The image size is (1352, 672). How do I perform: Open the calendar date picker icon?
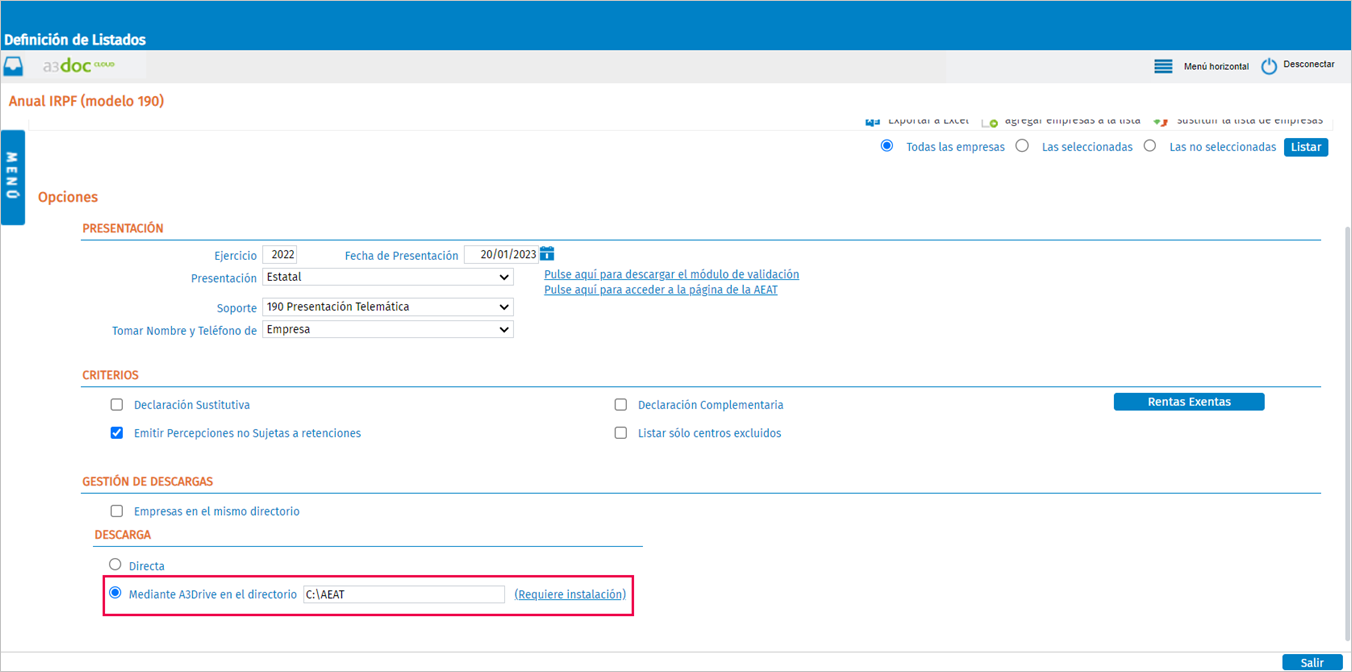pos(547,254)
